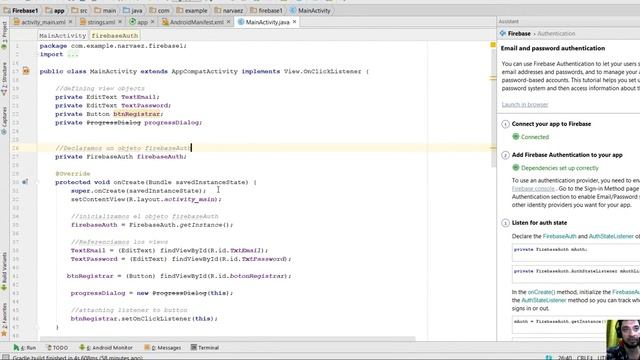Close the strings.xml tab

coord(120,22)
